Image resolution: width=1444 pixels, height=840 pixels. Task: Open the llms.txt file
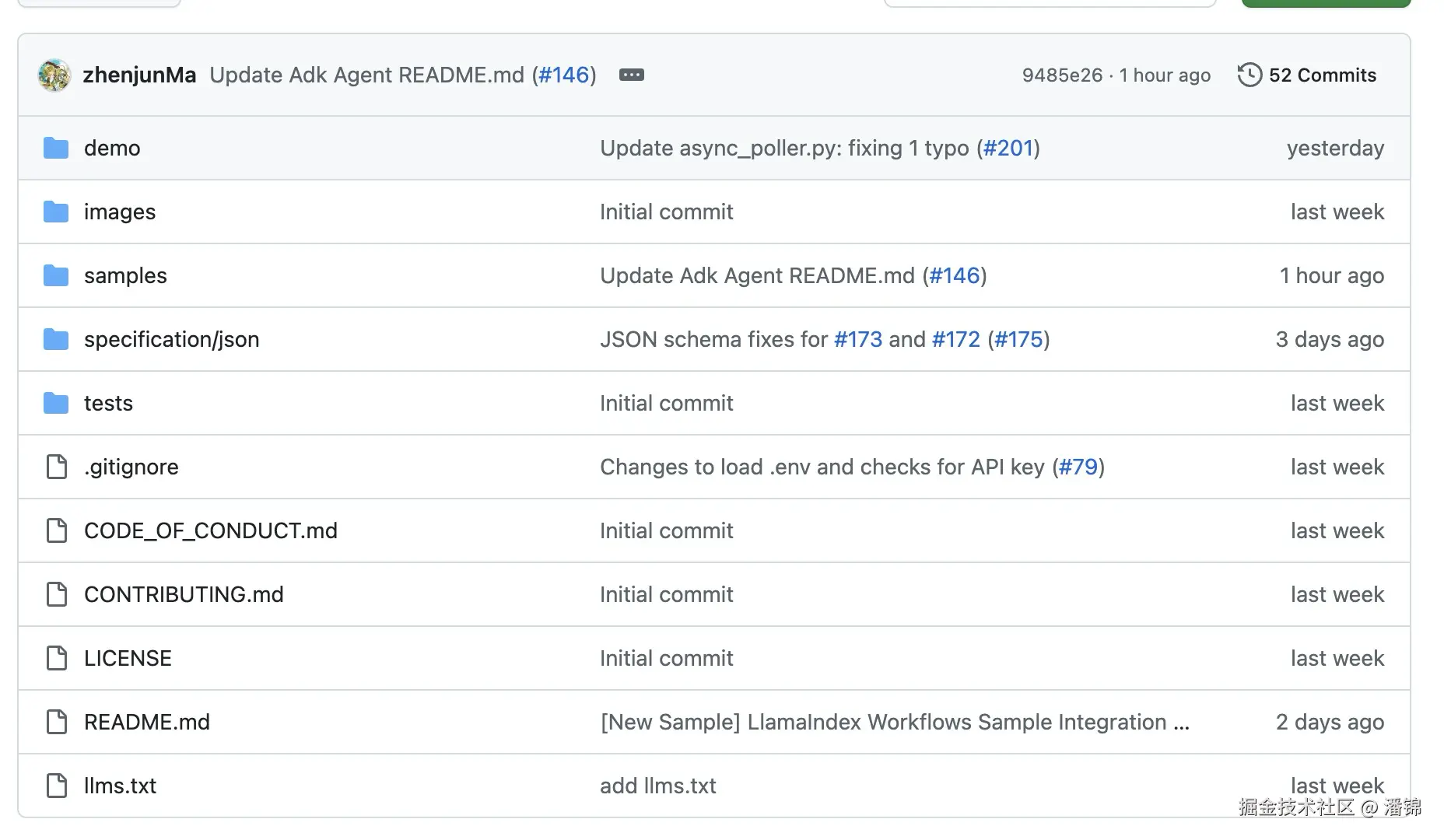tap(120, 786)
